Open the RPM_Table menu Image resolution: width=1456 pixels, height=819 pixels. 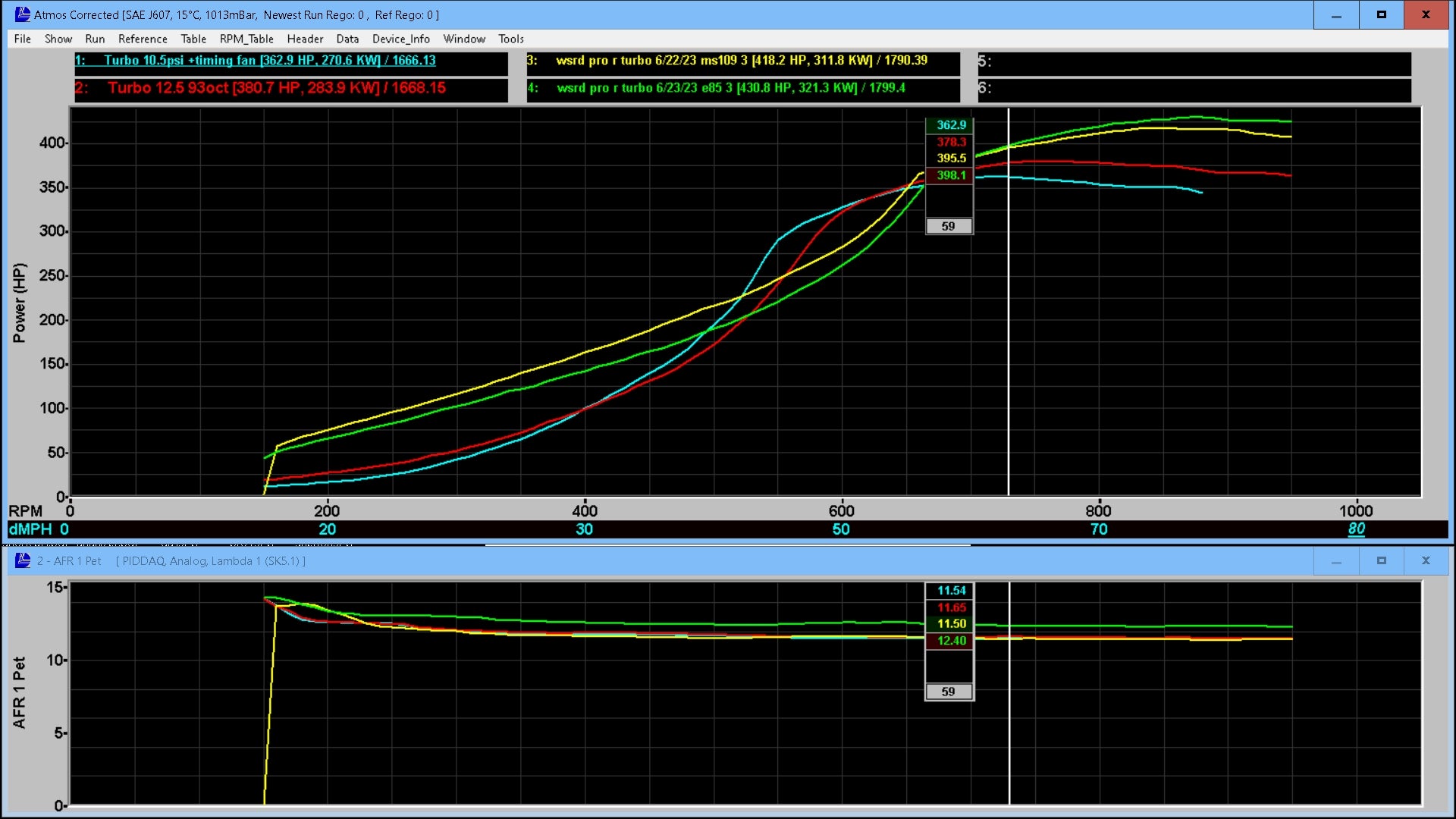click(246, 39)
